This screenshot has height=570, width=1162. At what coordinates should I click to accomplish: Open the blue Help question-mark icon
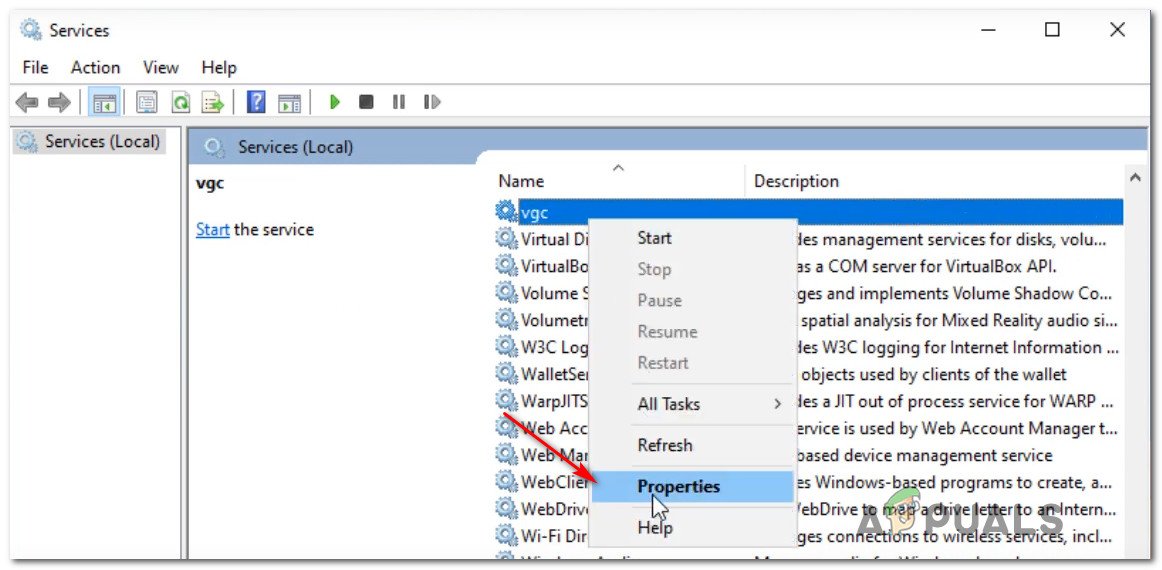point(256,102)
